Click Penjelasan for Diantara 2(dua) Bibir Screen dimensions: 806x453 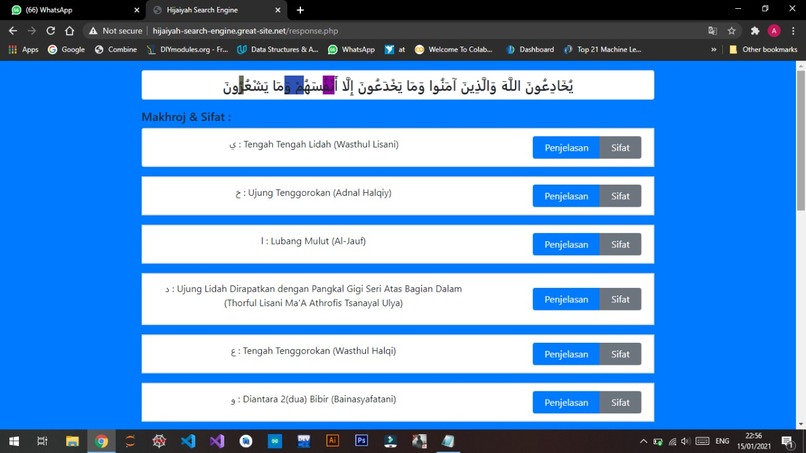566,403
